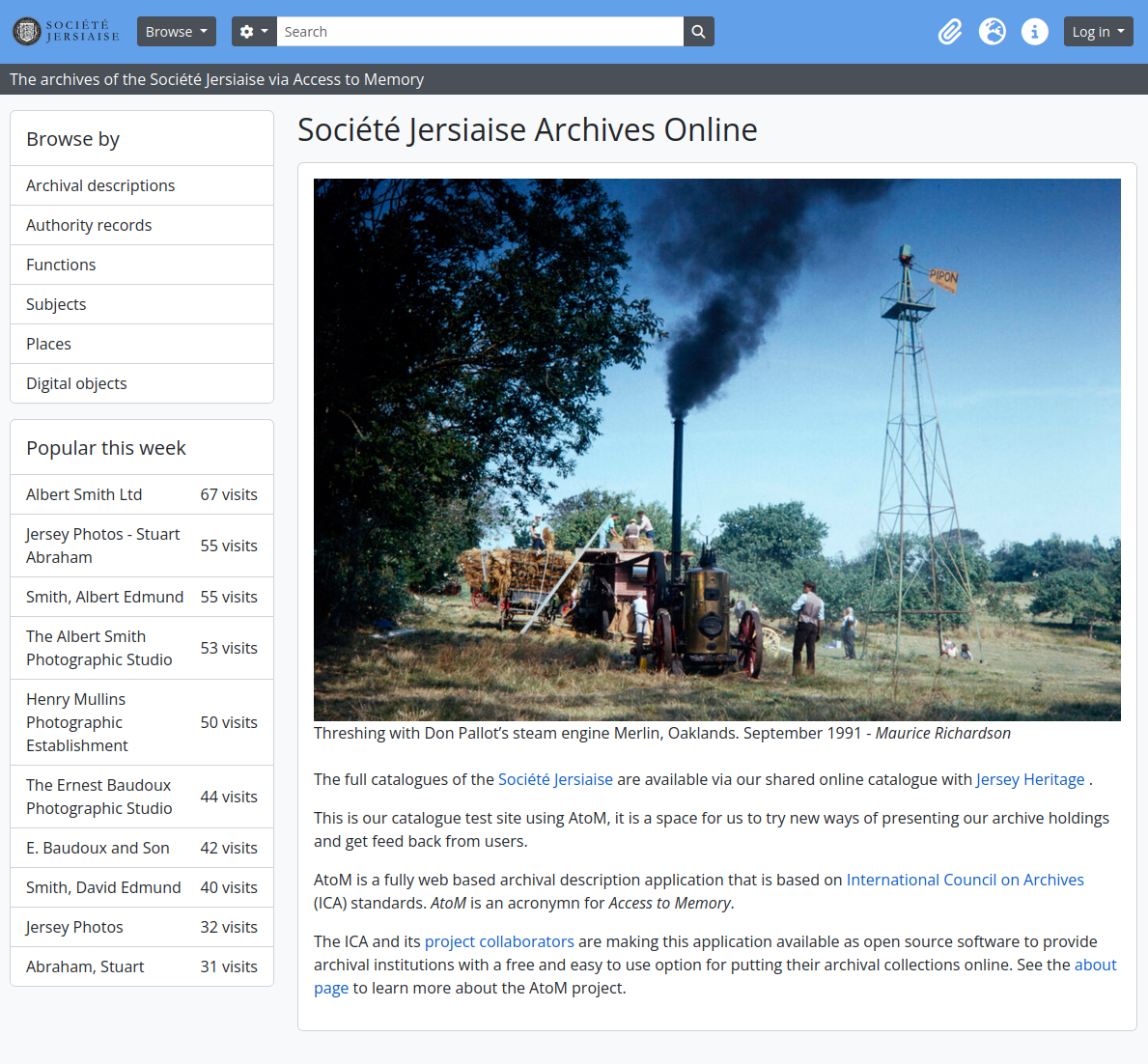The height and width of the screenshot is (1064, 1148).
Task: Select Archival descriptions in Browse by
Action: click(99, 185)
